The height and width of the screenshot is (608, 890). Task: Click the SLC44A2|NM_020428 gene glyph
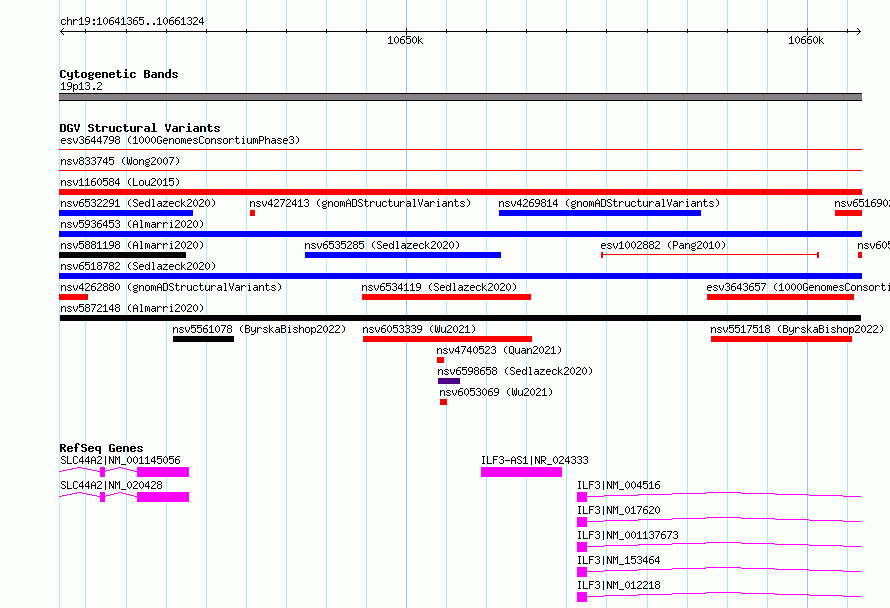[x=124, y=497]
